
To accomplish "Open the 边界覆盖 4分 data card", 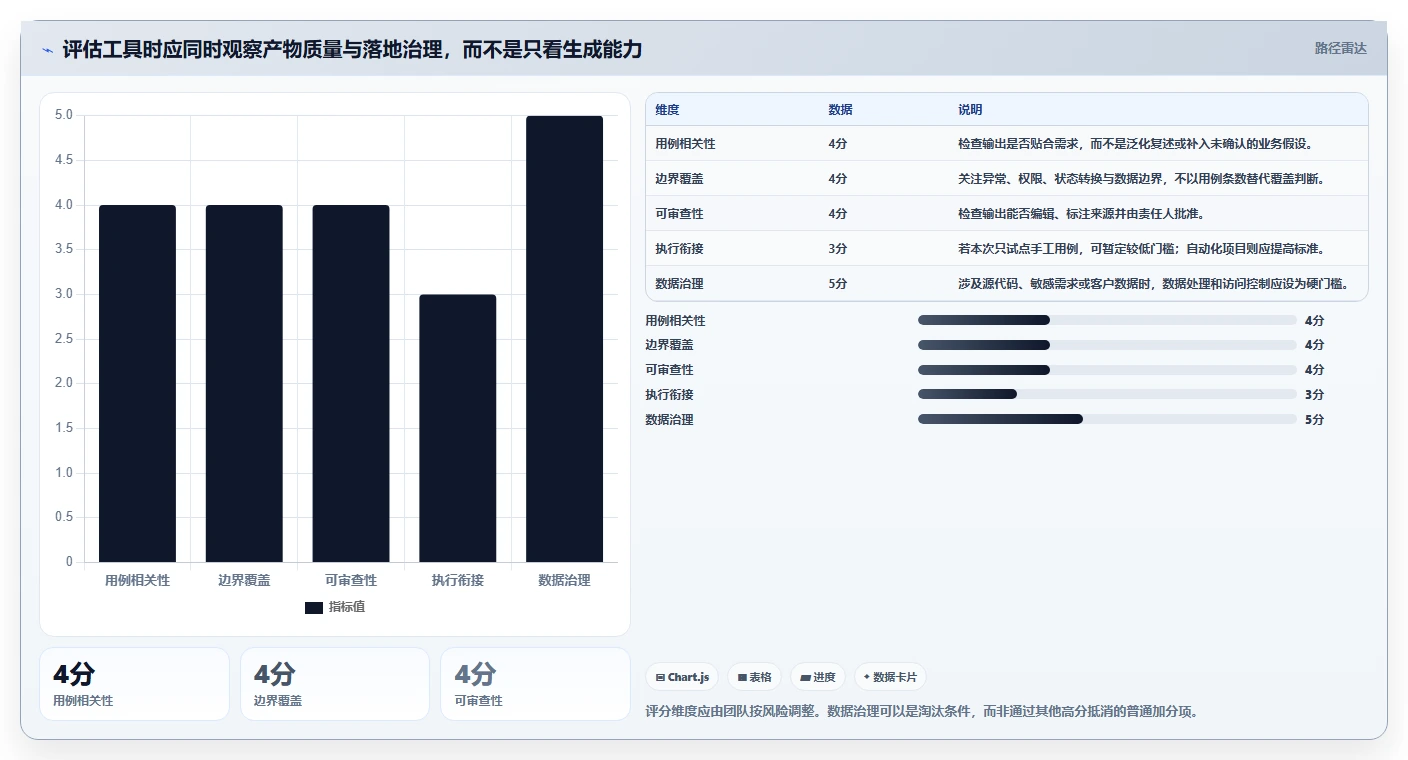I will click(334, 684).
